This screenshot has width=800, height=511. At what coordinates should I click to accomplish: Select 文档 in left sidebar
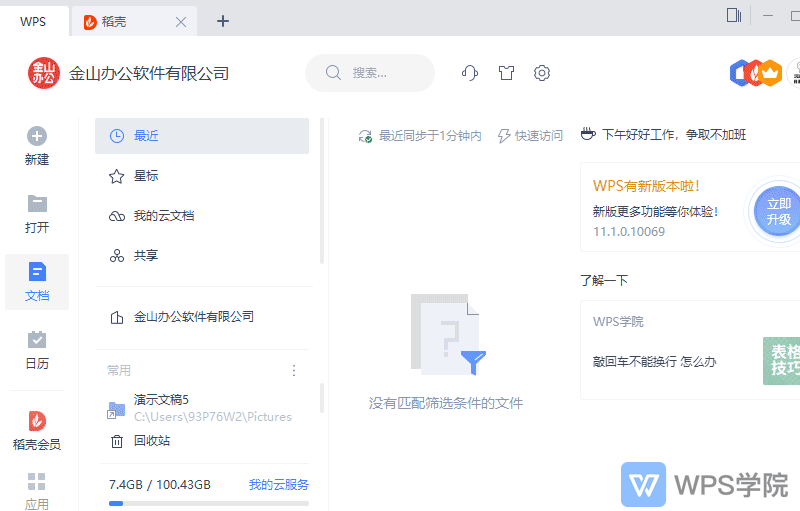tap(37, 282)
